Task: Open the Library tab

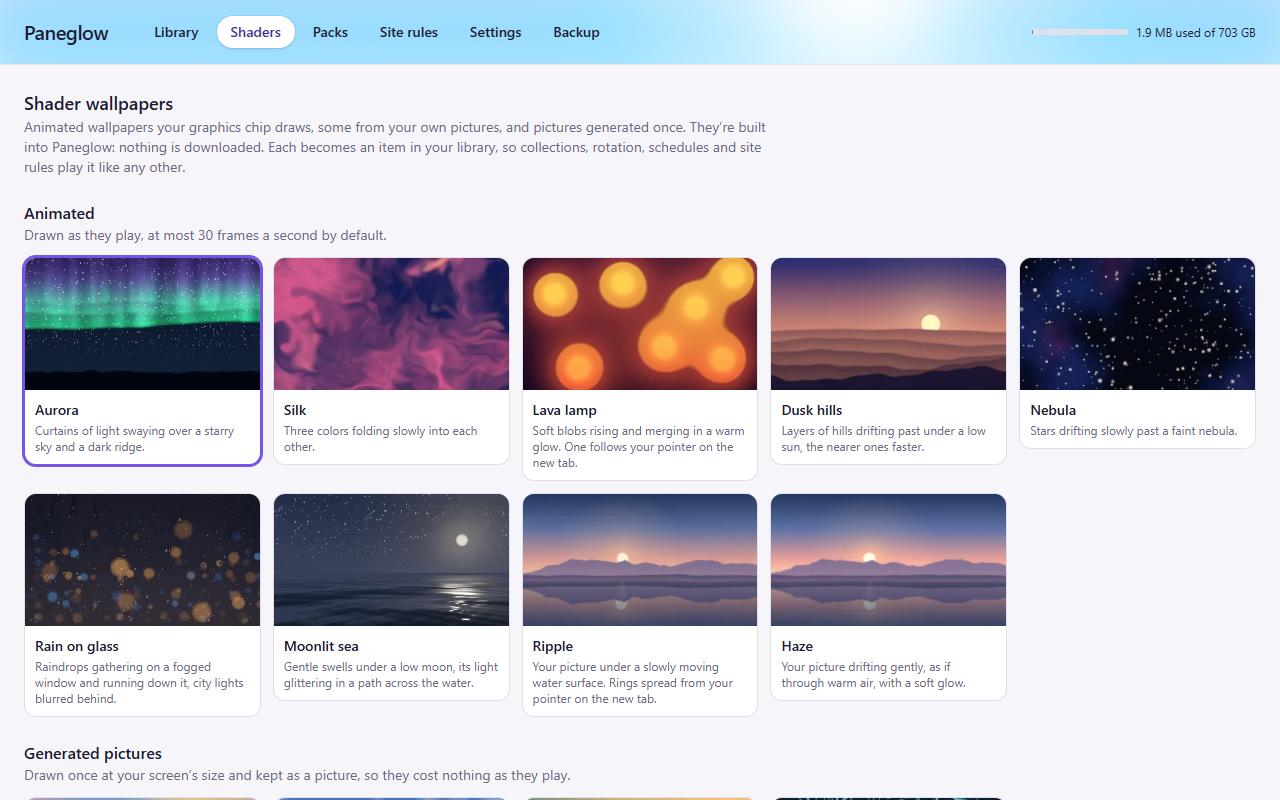Action: point(176,32)
